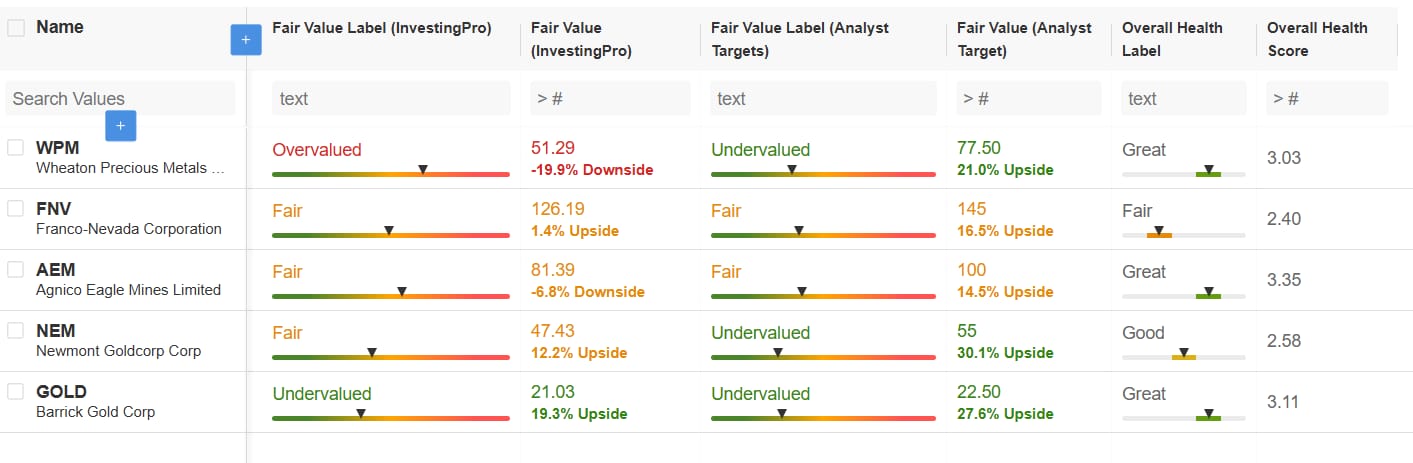The height and width of the screenshot is (463, 1413).
Task: Sort by Fair Value (Analyst Target) column header
Action: point(1024,39)
